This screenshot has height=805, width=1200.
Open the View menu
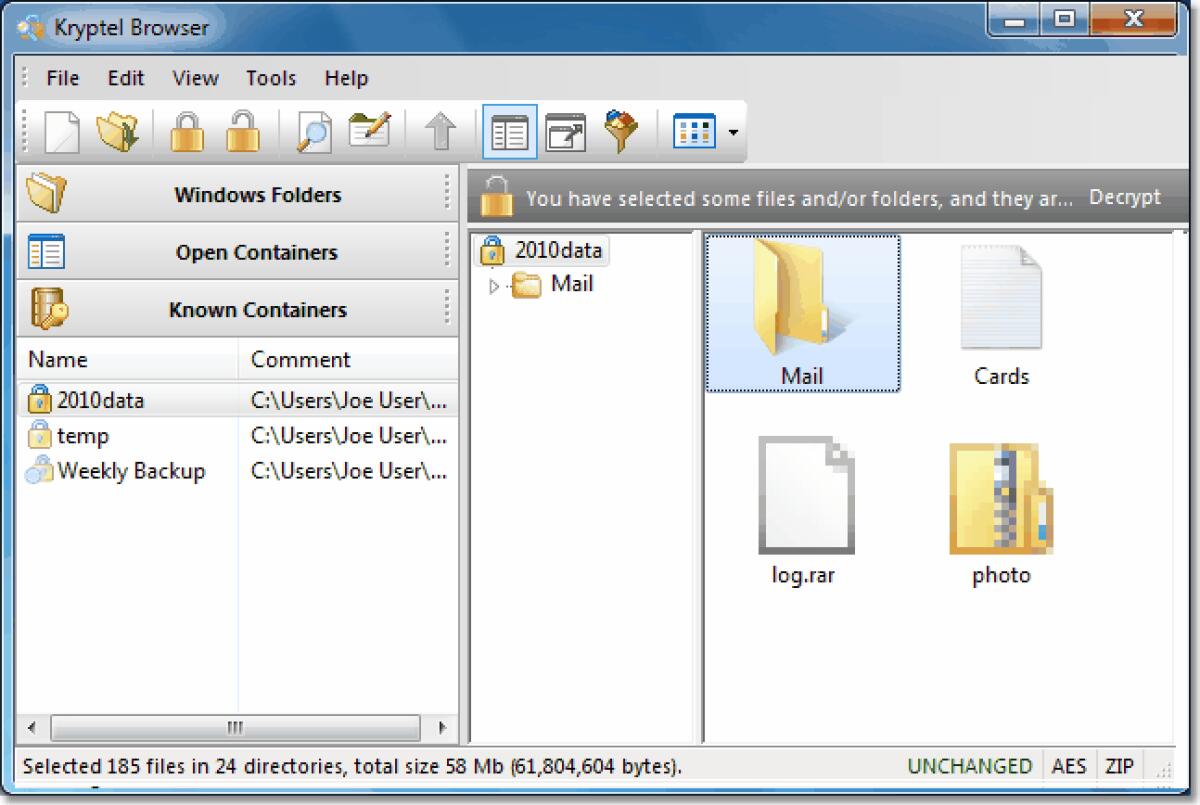pyautogui.click(x=194, y=78)
